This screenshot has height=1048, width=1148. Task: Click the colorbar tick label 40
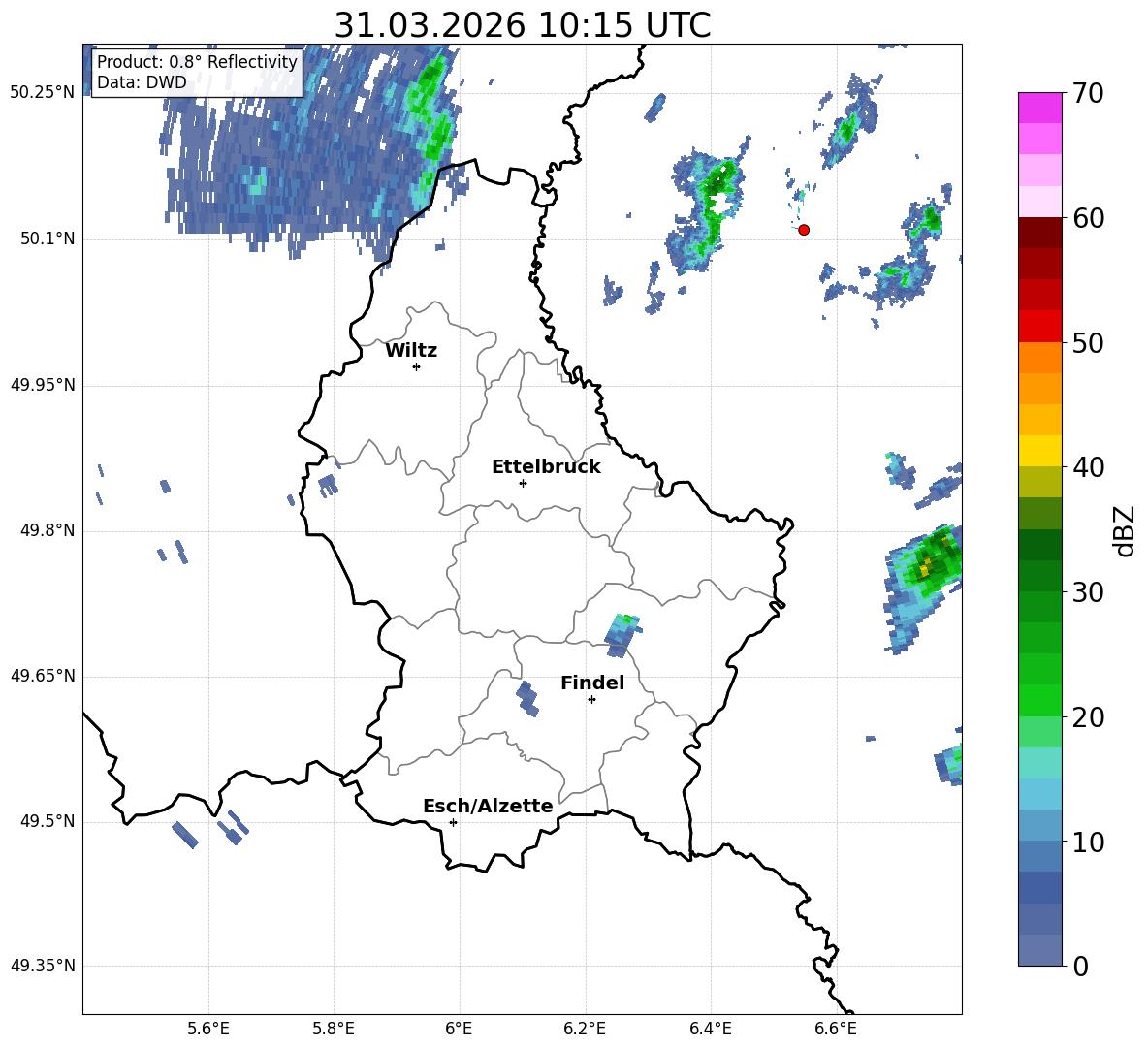point(1088,467)
